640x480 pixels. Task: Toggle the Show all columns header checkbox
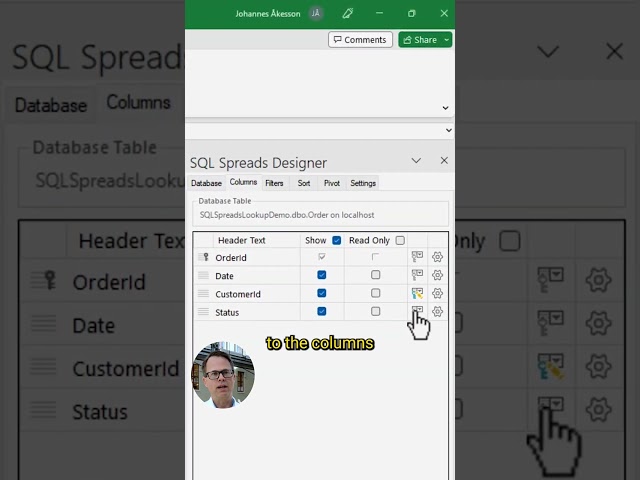337,240
